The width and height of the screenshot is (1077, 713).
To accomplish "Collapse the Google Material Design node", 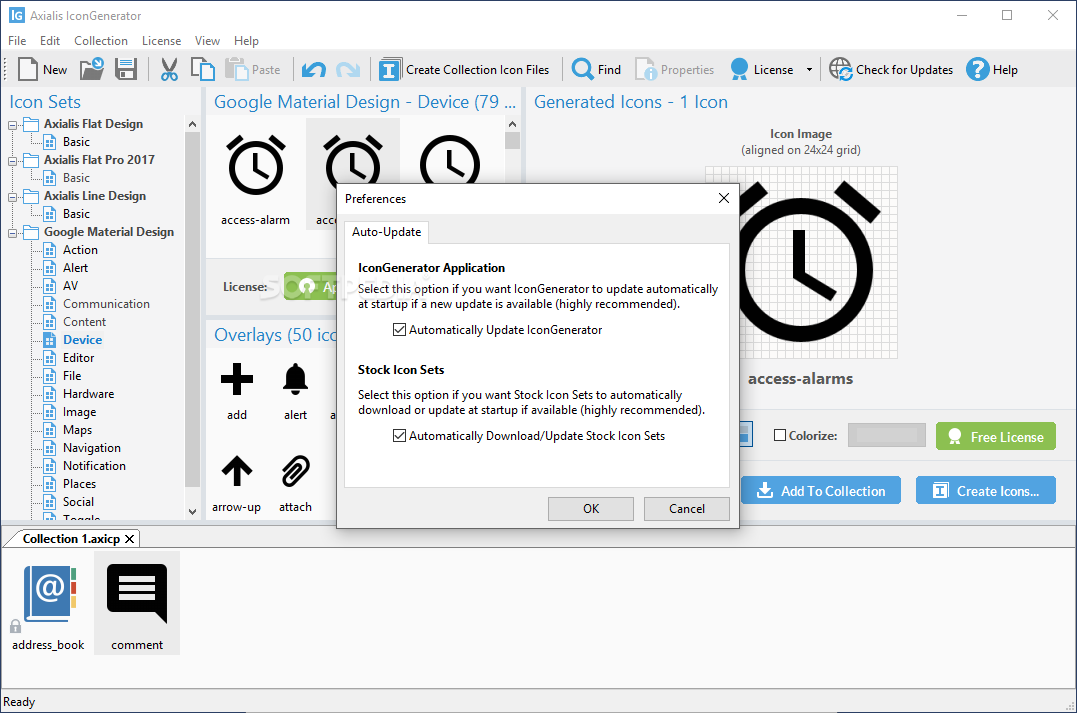I will (x=12, y=234).
